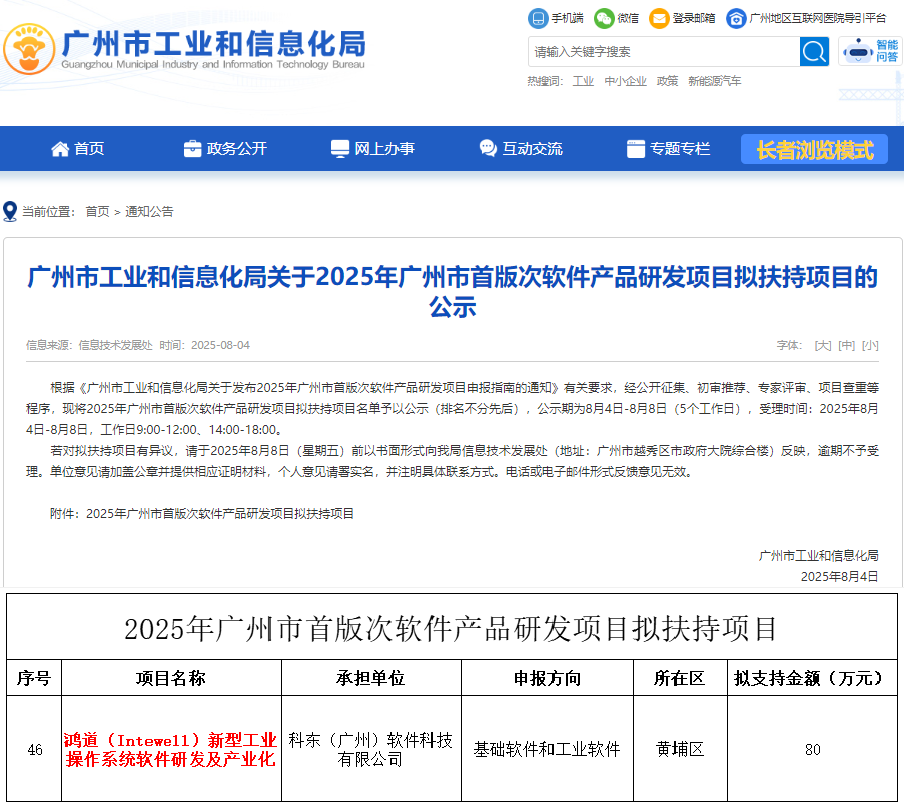Enable 长者浏览模式 elder browsing mode
The height and width of the screenshot is (803, 904).
[814, 149]
